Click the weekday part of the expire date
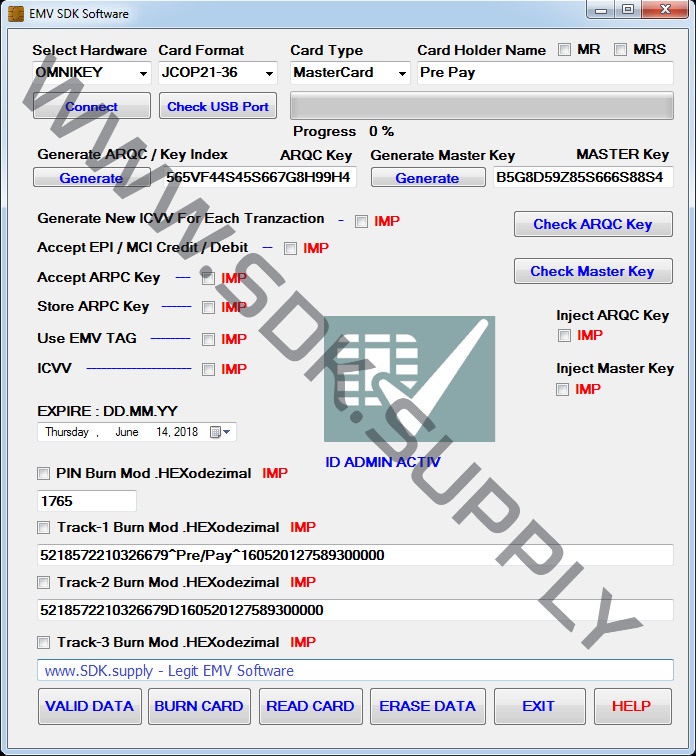 [x=67, y=432]
